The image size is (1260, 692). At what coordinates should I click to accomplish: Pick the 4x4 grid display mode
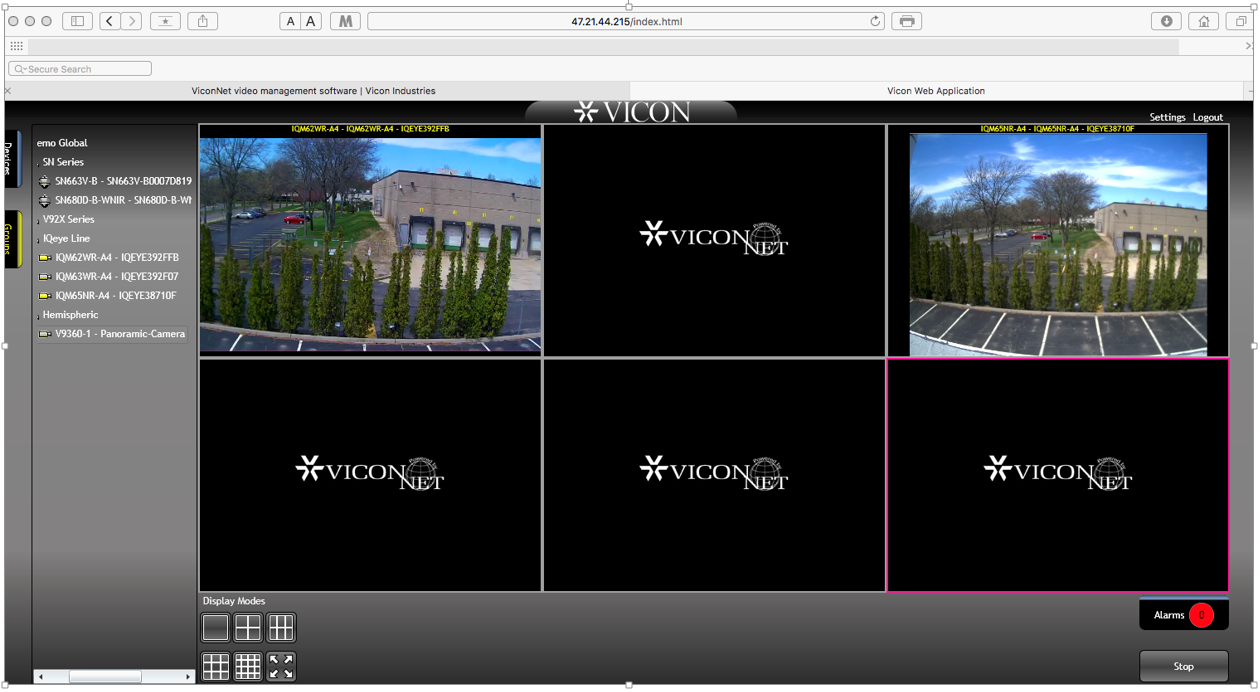pos(248,666)
